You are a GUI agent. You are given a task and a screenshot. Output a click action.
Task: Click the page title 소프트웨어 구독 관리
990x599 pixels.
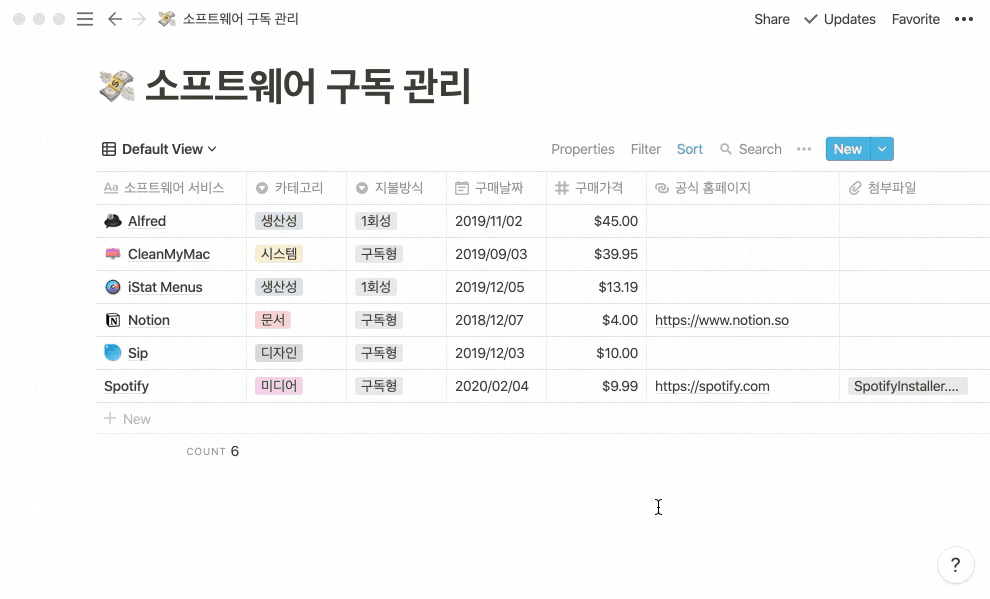coord(308,86)
